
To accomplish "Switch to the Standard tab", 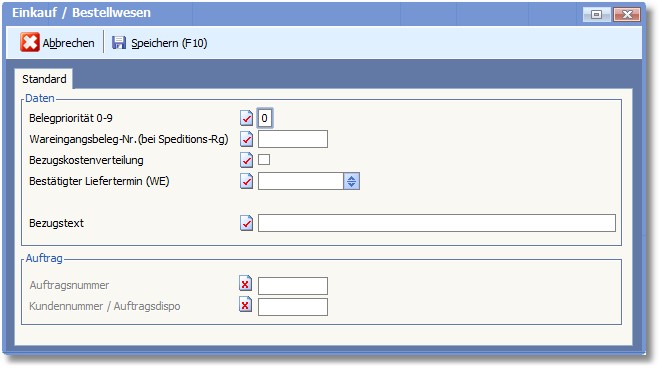I will point(44,79).
